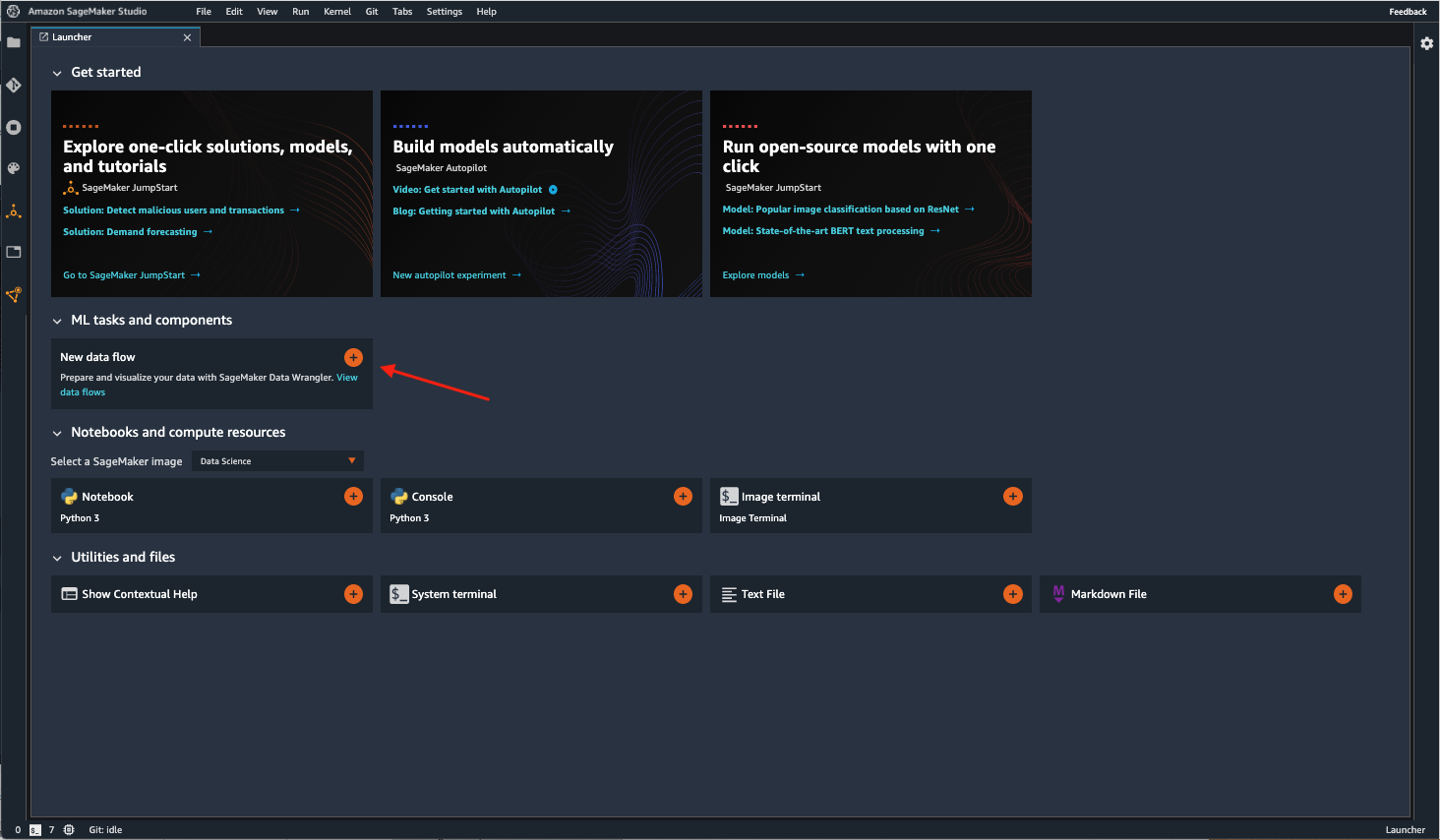The width and height of the screenshot is (1440, 840).
Task: Click plus icon on Image terminal card
Action: point(1012,497)
